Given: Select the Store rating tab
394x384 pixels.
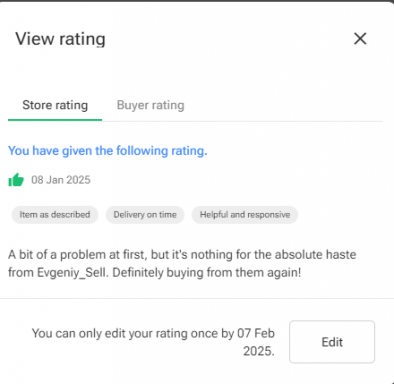Looking at the screenshot, I should (x=55, y=105).
